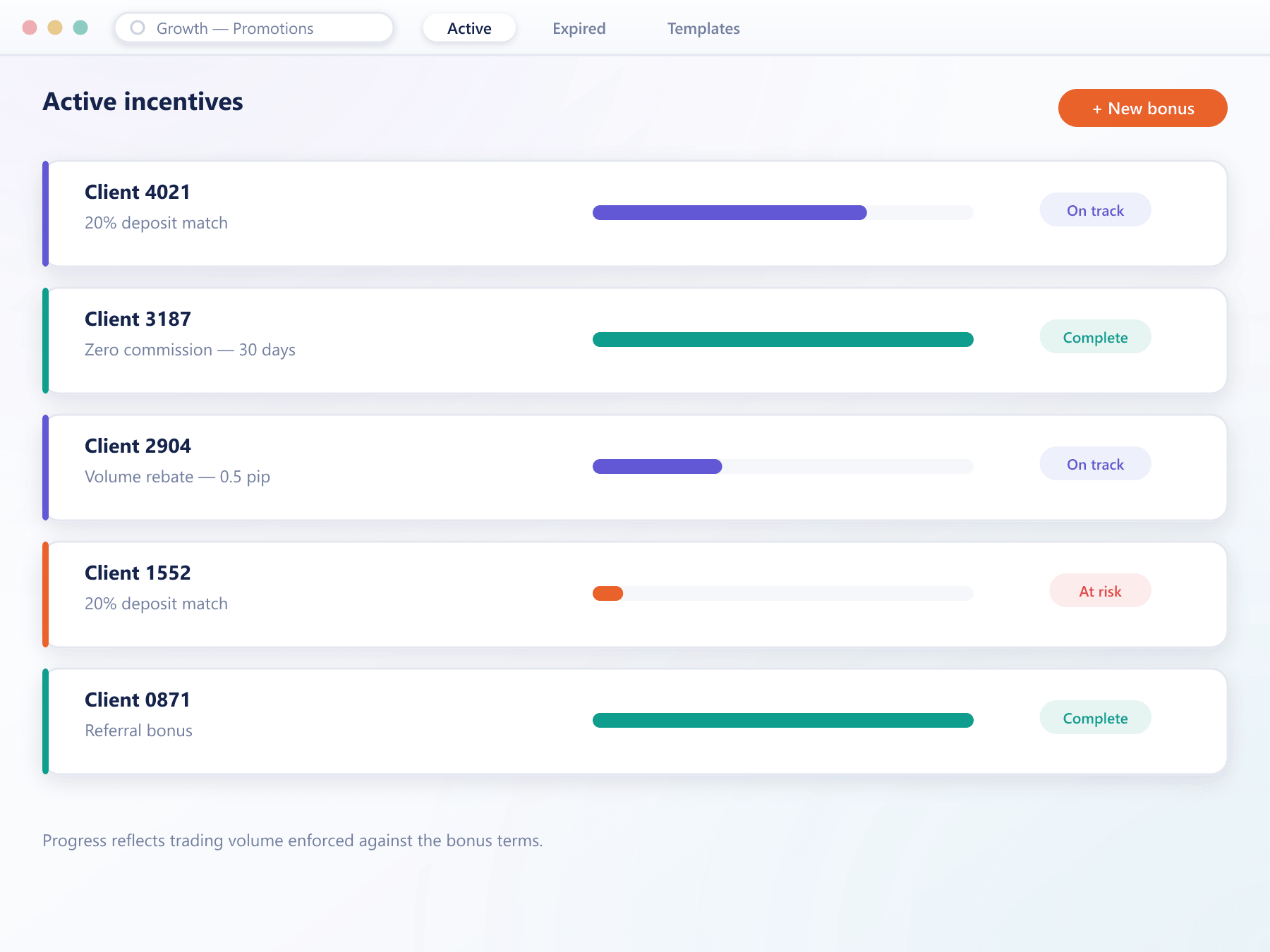Click Client 4021 progress bar
The image size is (1270, 952).
[783, 212]
